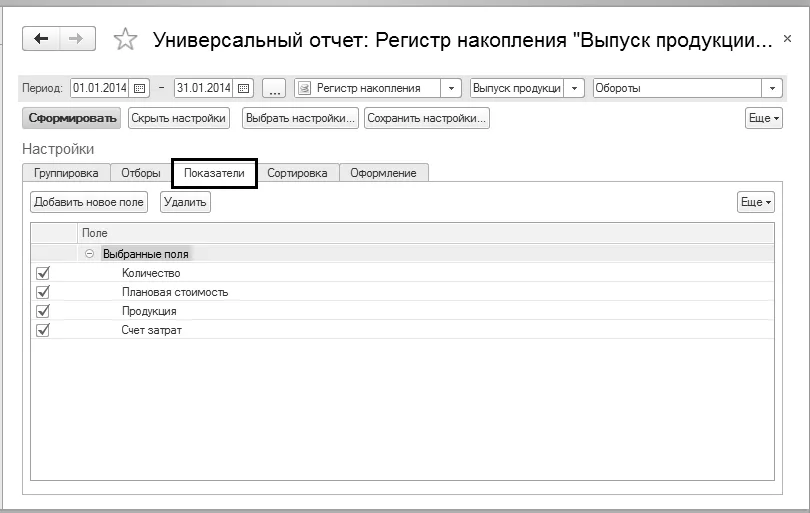Select the Выбранные поля group row
Viewport: 810px width, 513px height.
402,254
